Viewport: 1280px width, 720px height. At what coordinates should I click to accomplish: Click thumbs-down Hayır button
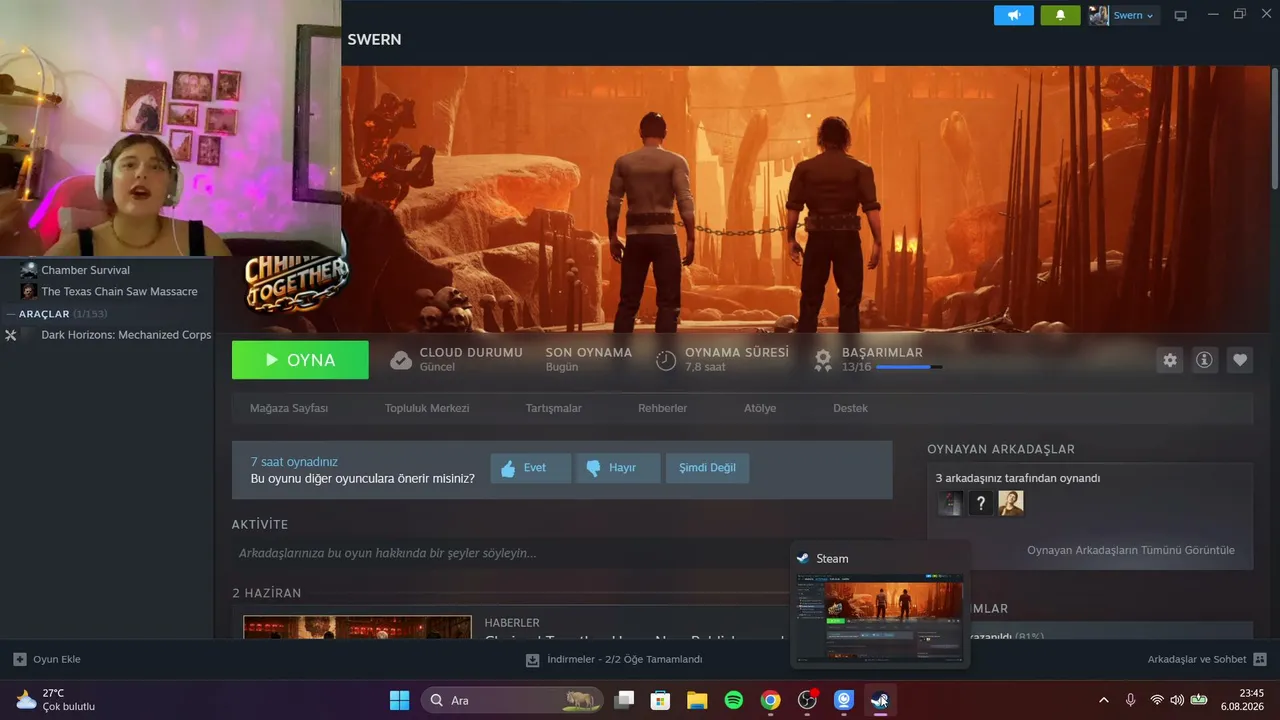618,468
